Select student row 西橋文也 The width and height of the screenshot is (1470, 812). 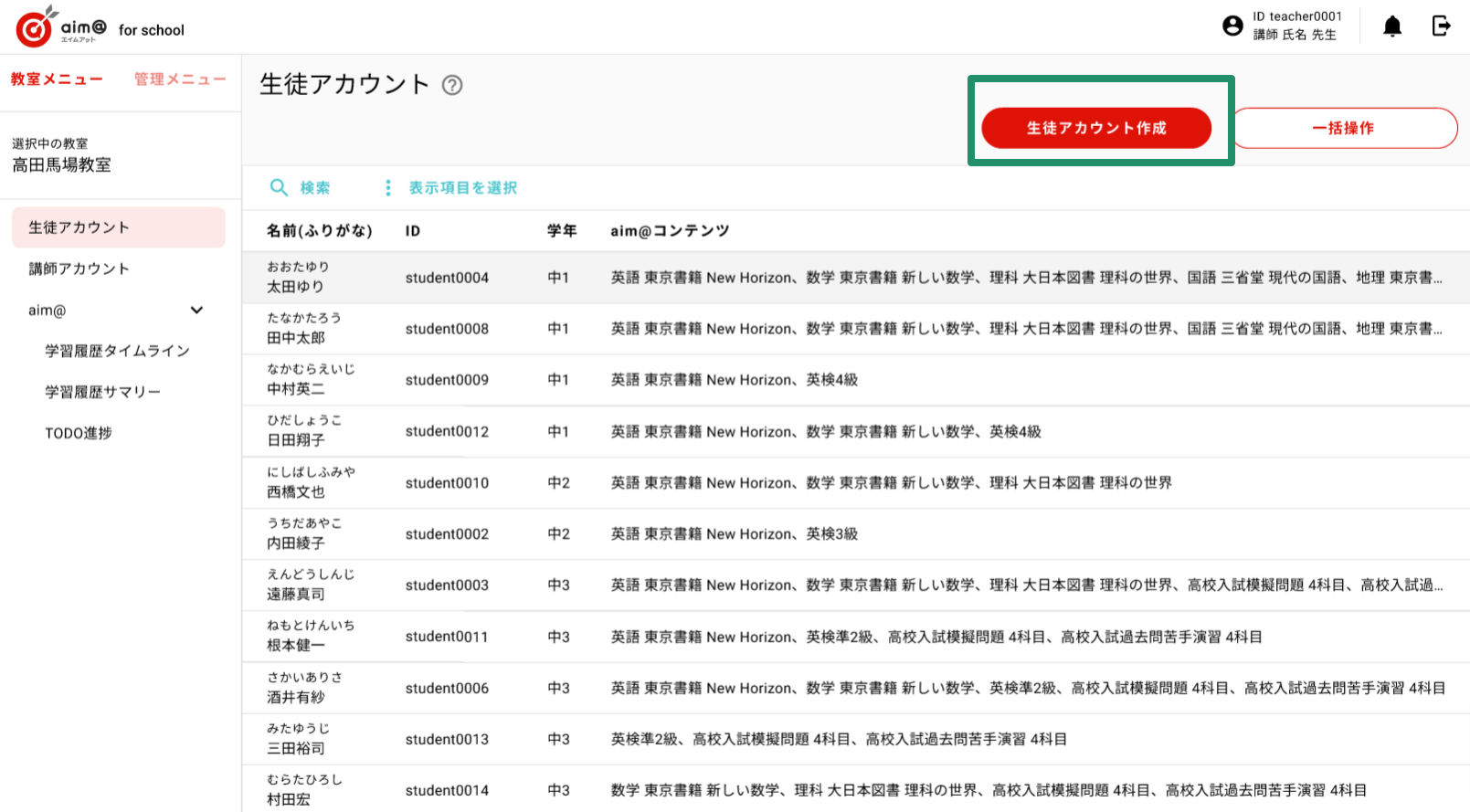pos(856,482)
